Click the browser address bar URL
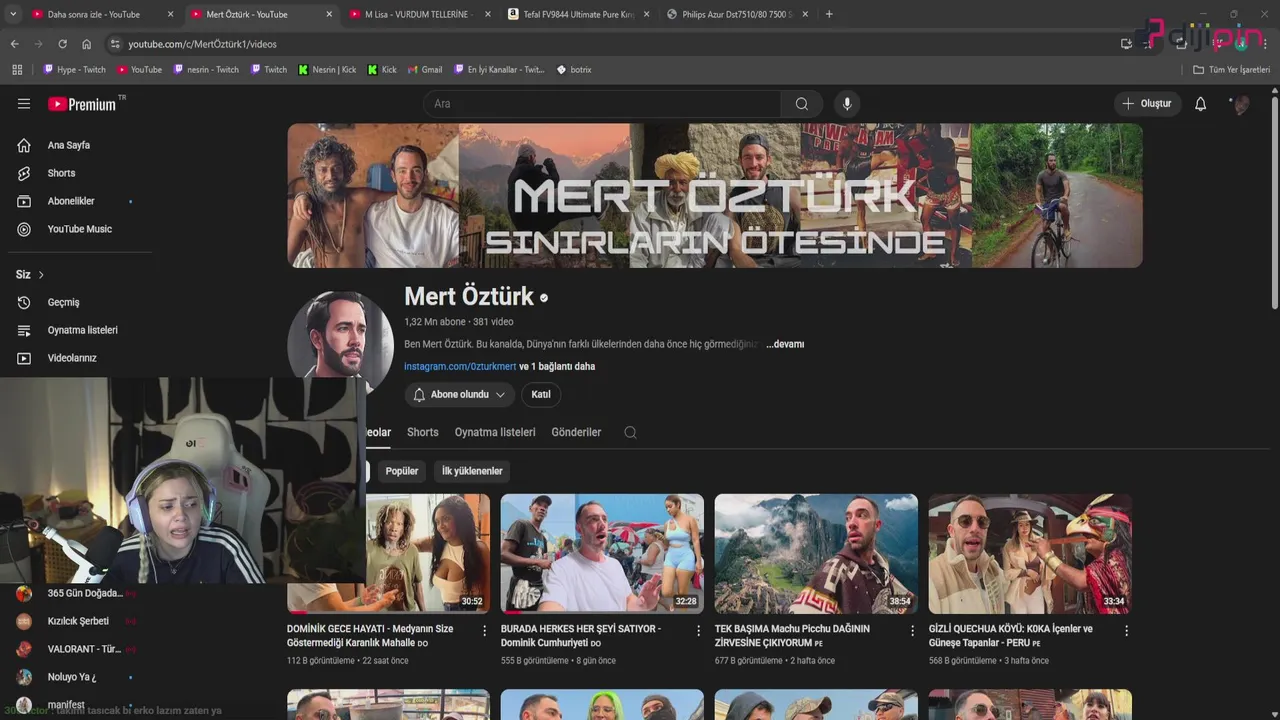 202,44
